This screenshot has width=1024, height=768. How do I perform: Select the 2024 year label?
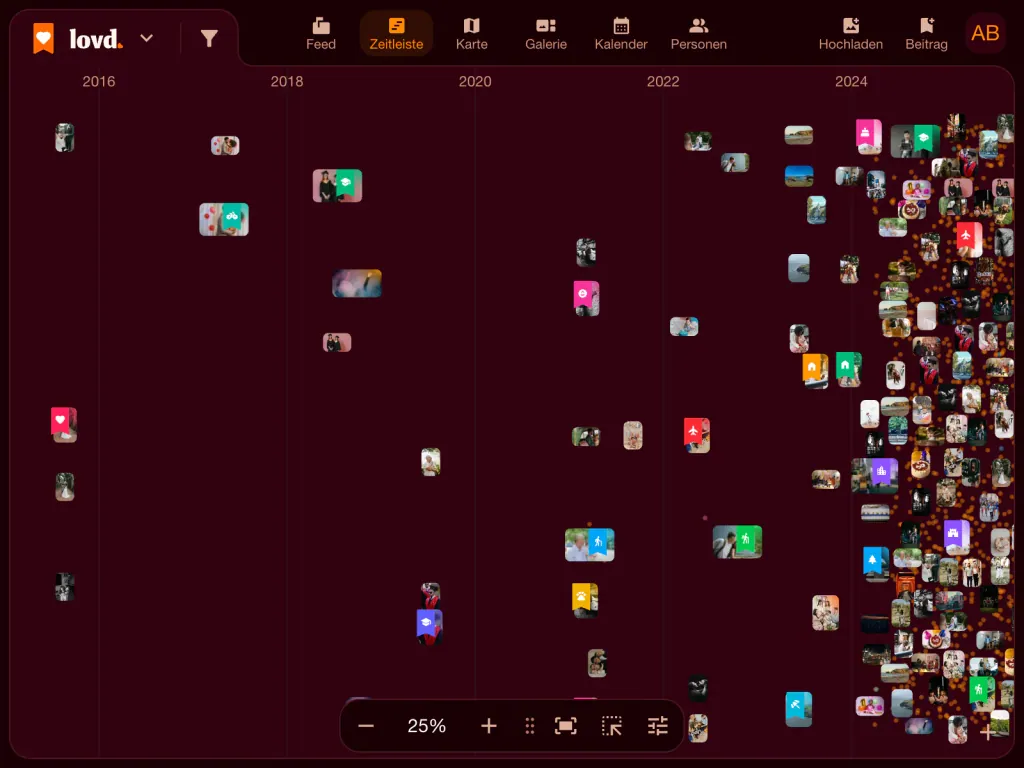click(x=851, y=82)
